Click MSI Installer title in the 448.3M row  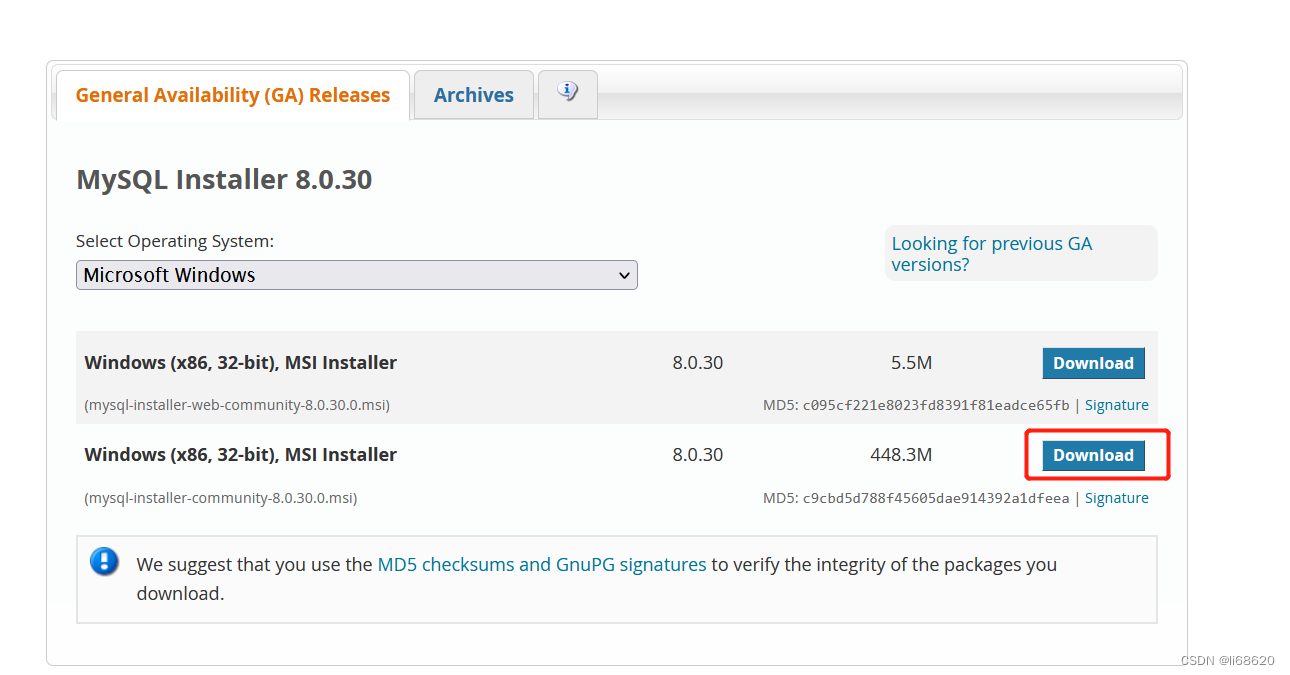tap(240, 455)
